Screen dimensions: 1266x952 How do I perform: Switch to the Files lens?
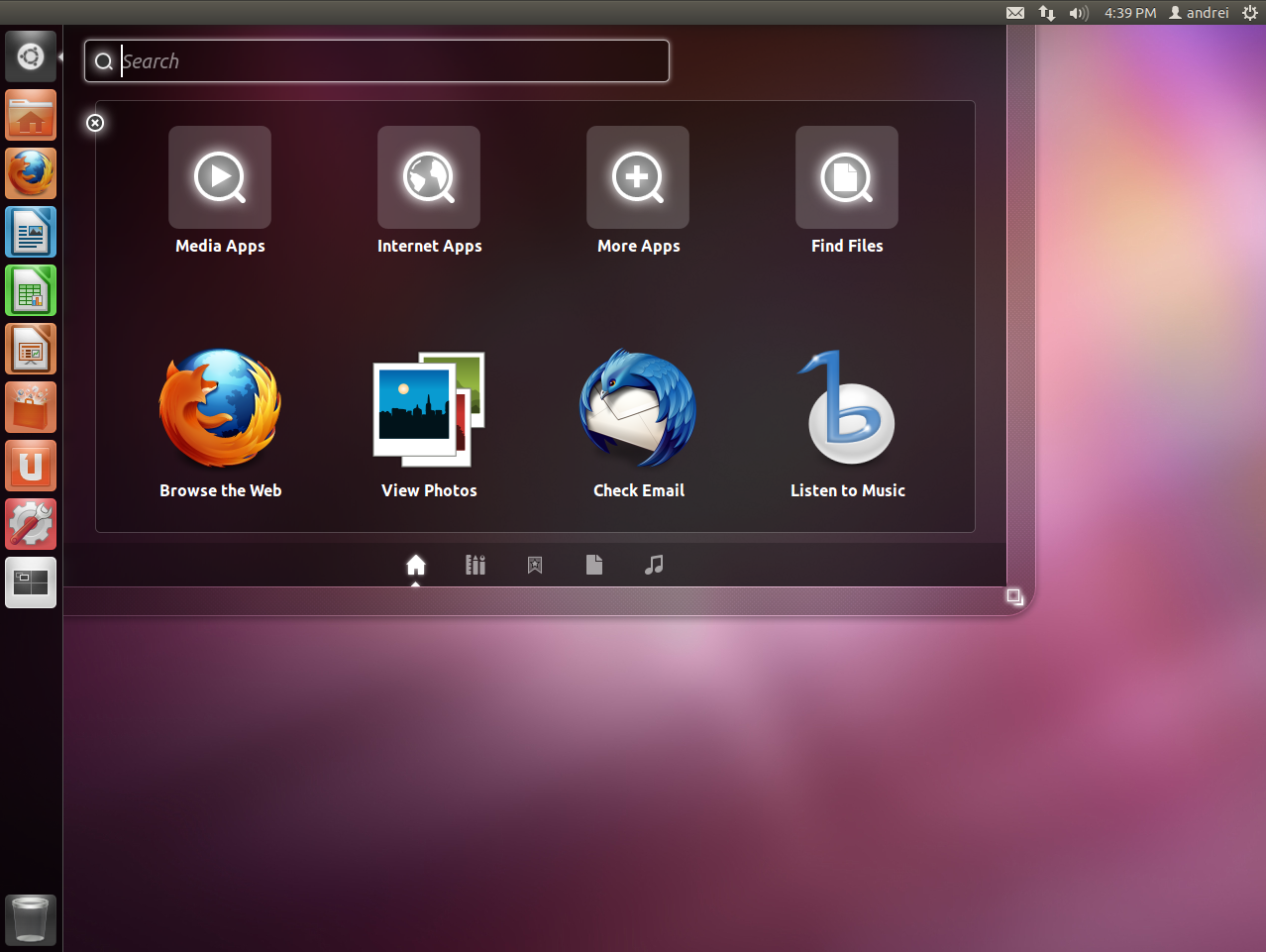(x=594, y=565)
